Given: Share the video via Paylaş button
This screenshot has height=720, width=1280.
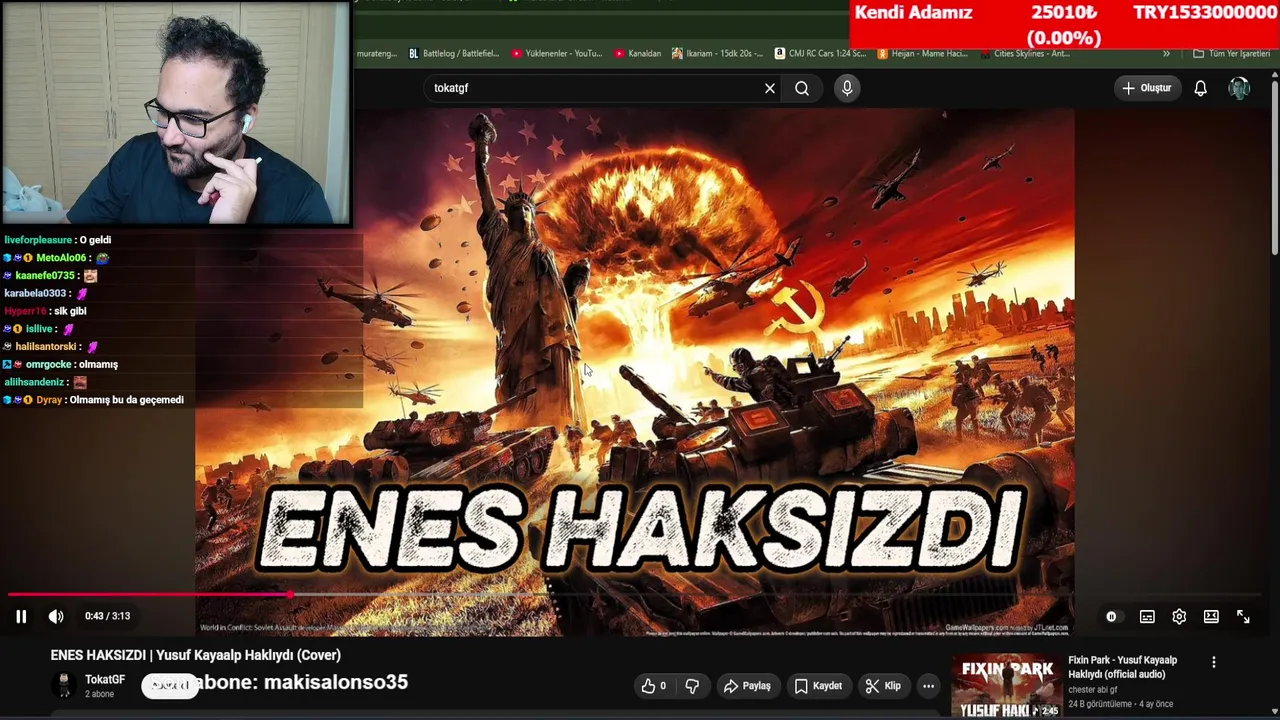Looking at the screenshot, I should tap(747, 686).
